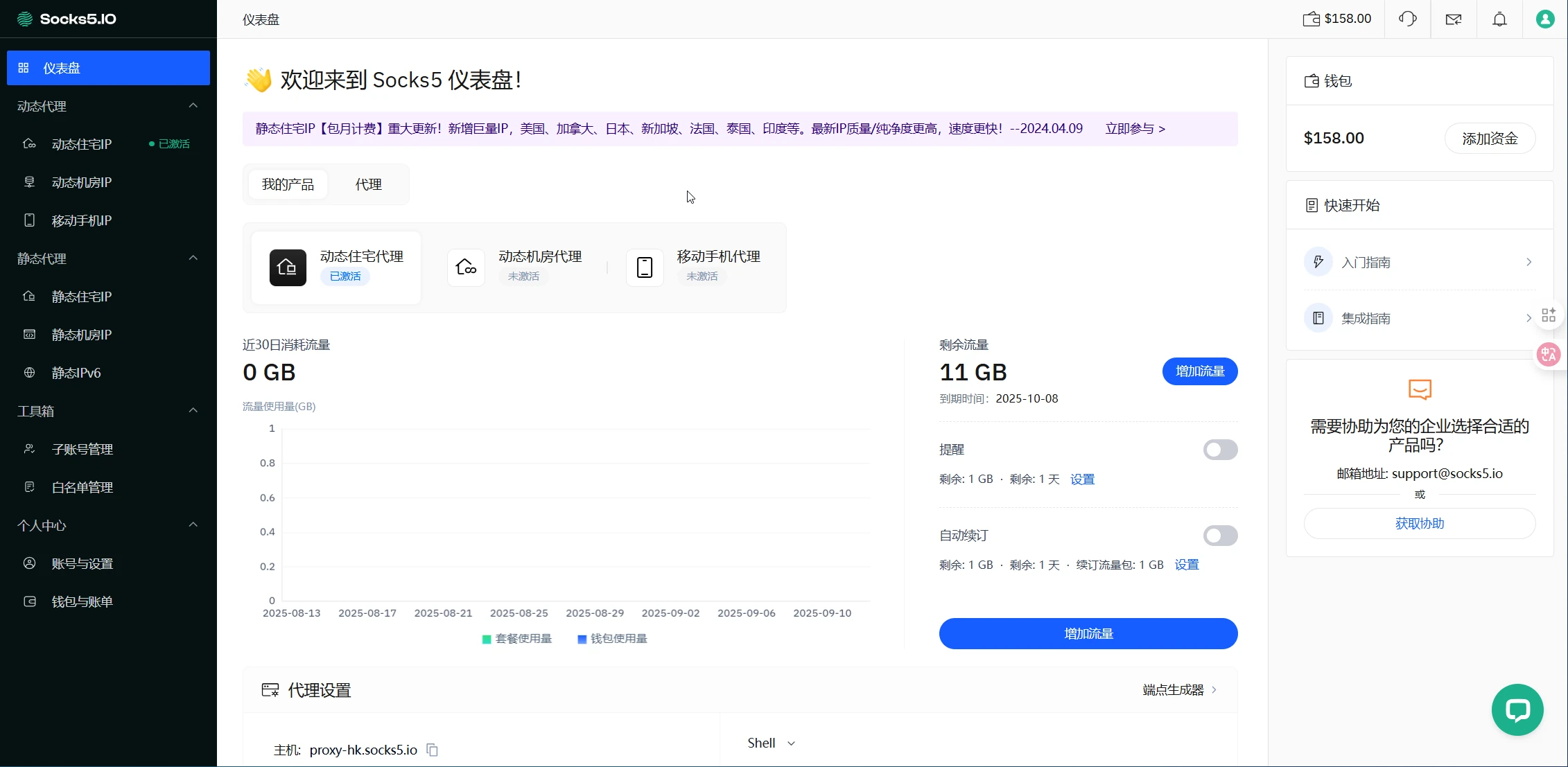The height and width of the screenshot is (767, 1568).
Task: Click the getting started lightning icon
Action: click(x=1318, y=262)
